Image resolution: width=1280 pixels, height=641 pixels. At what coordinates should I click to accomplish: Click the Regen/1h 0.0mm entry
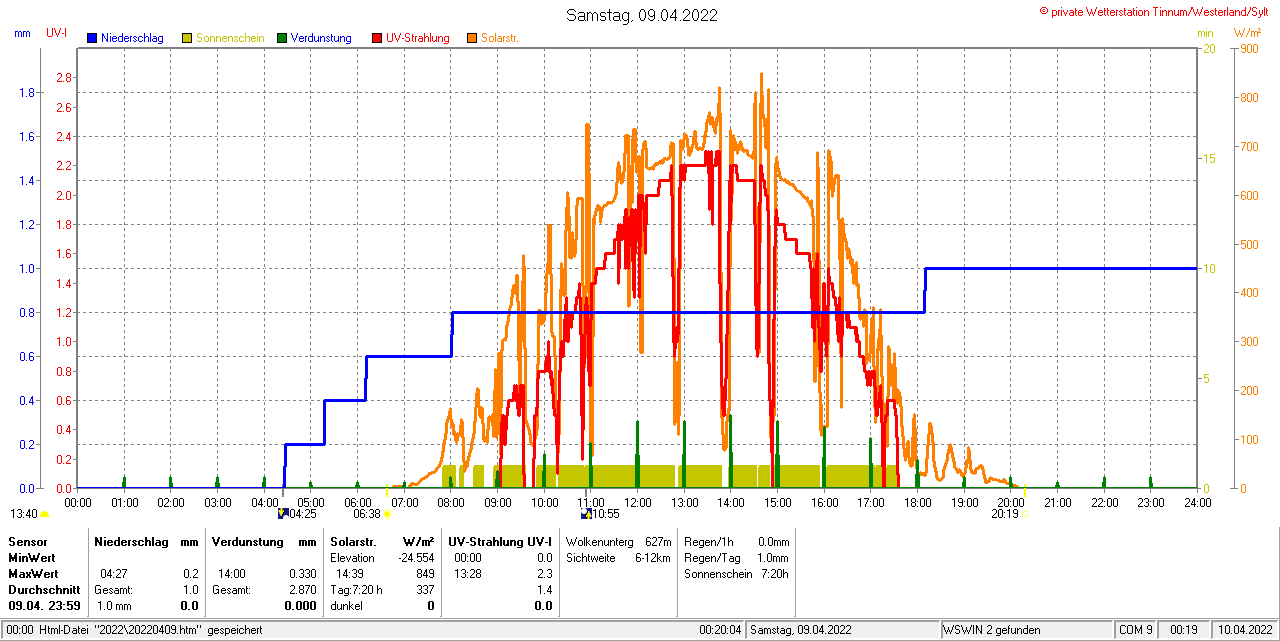pos(737,541)
